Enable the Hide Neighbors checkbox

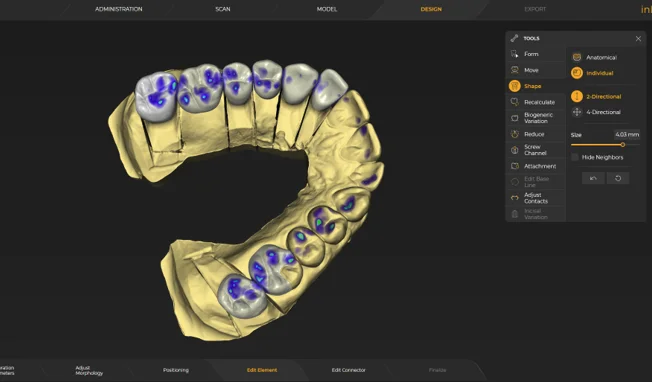[x=575, y=157]
